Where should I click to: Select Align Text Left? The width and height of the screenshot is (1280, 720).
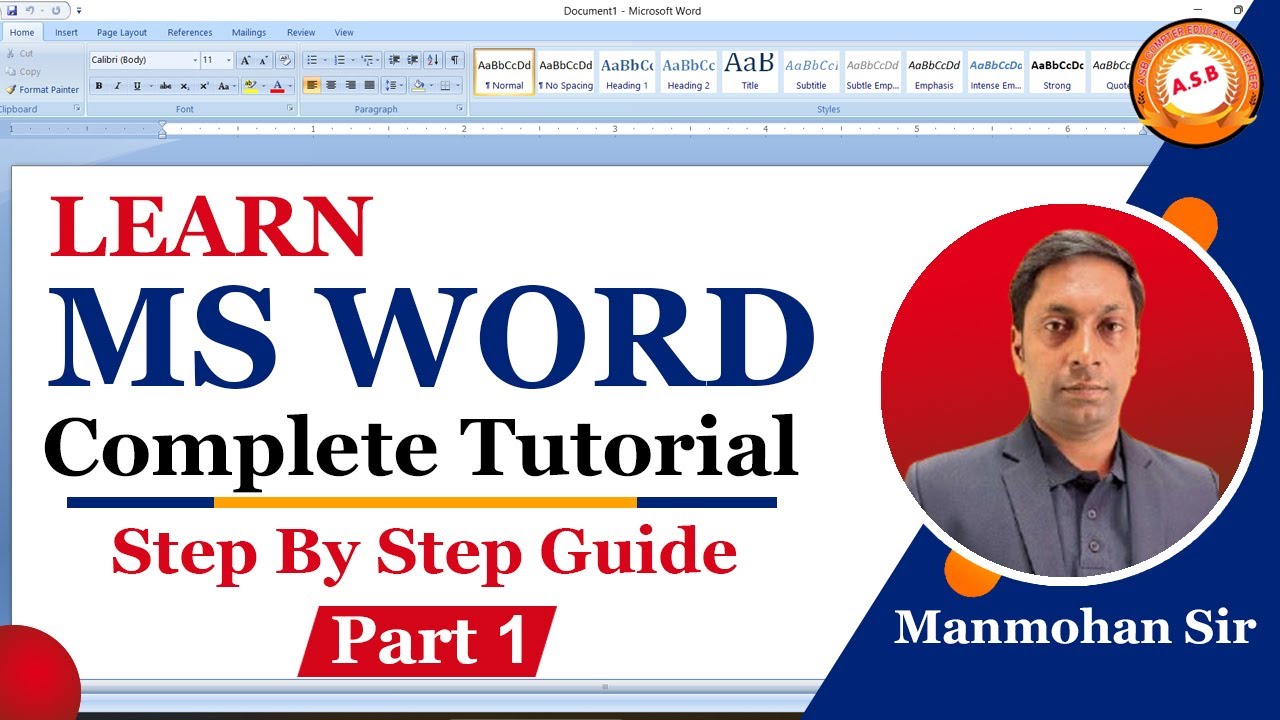tap(312, 86)
